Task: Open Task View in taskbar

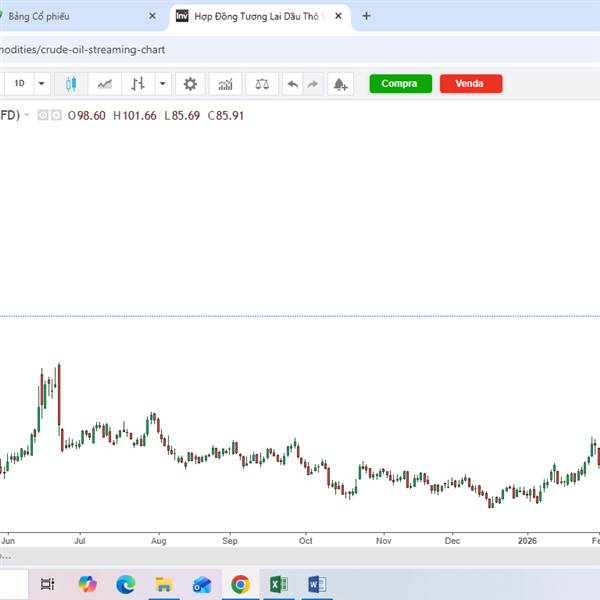Action: (47, 584)
